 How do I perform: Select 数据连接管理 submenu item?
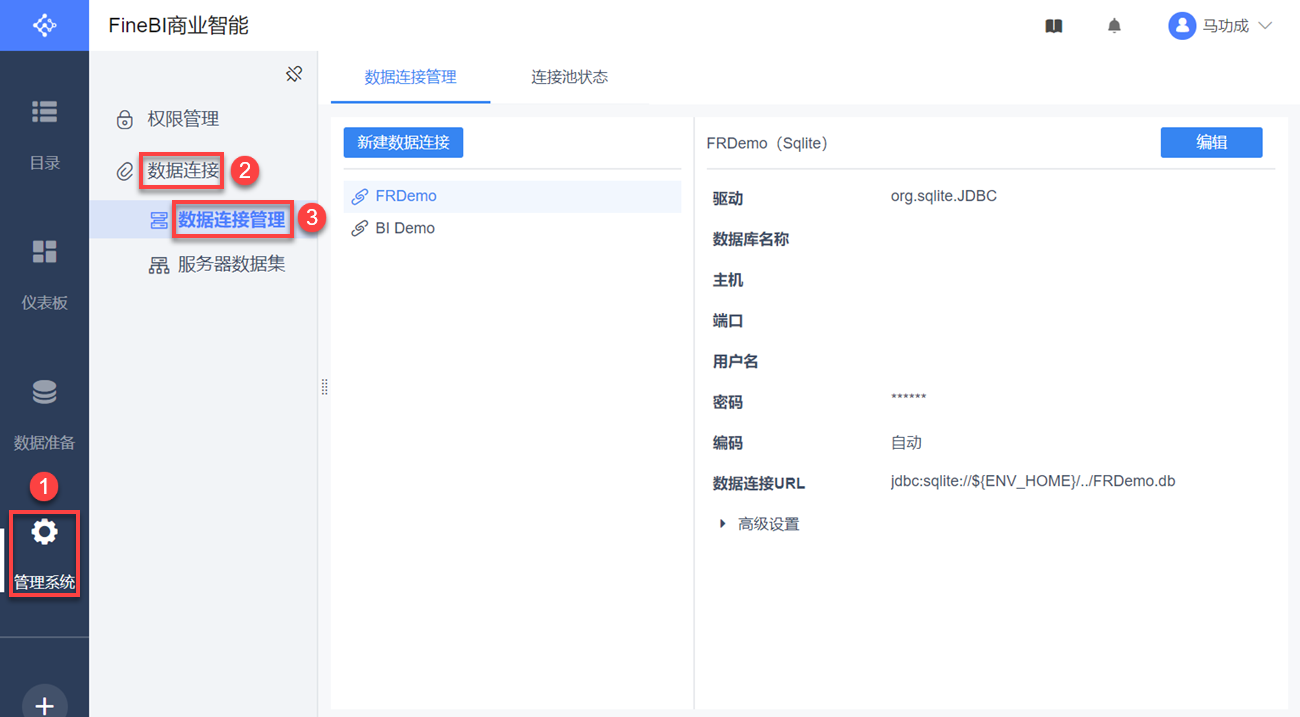pos(232,220)
